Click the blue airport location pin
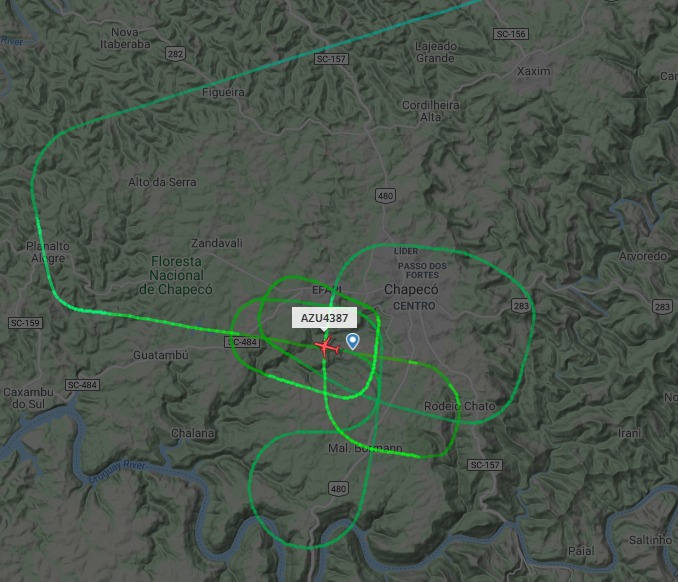 pos(353,341)
